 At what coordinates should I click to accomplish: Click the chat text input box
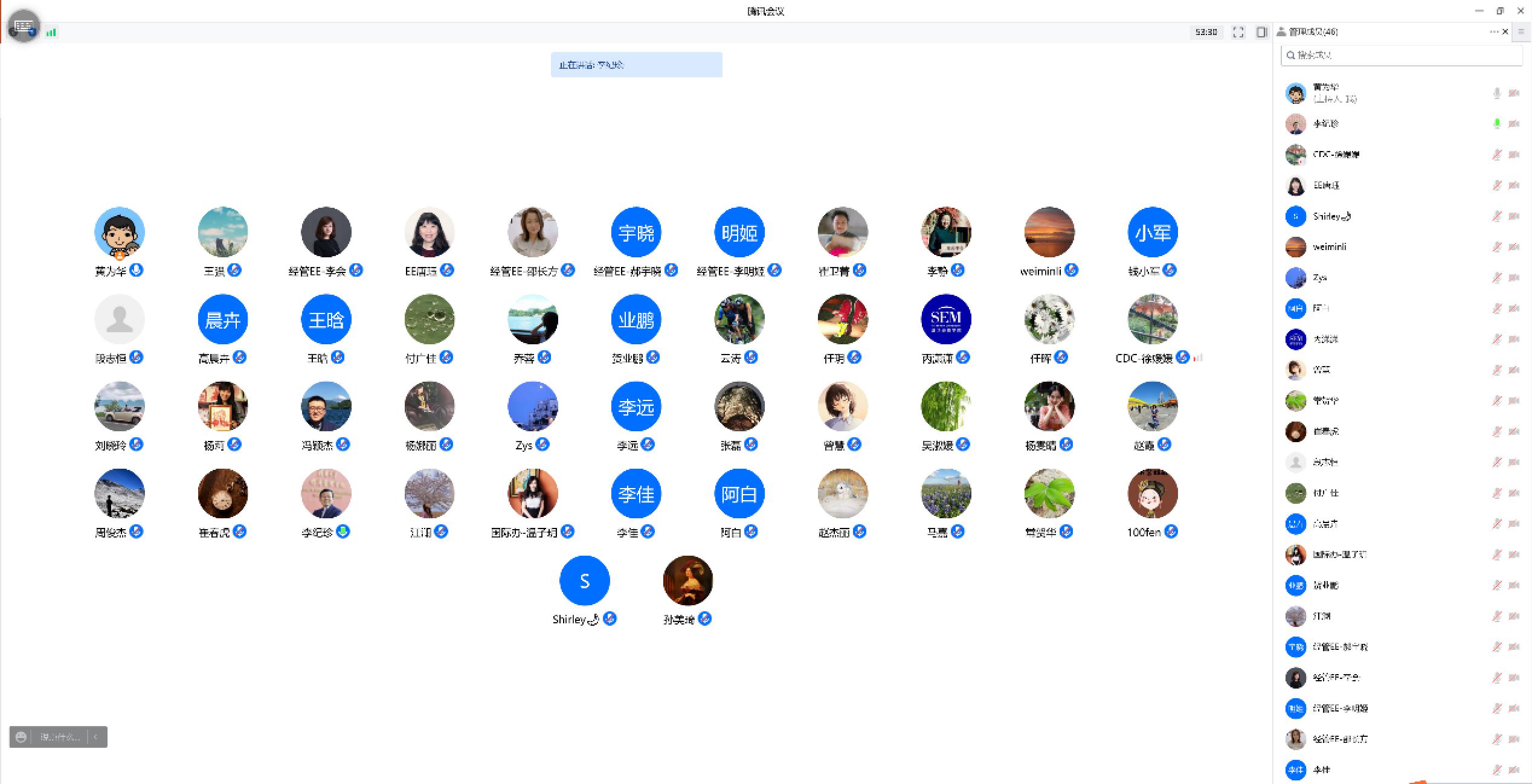click(x=59, y=737)
